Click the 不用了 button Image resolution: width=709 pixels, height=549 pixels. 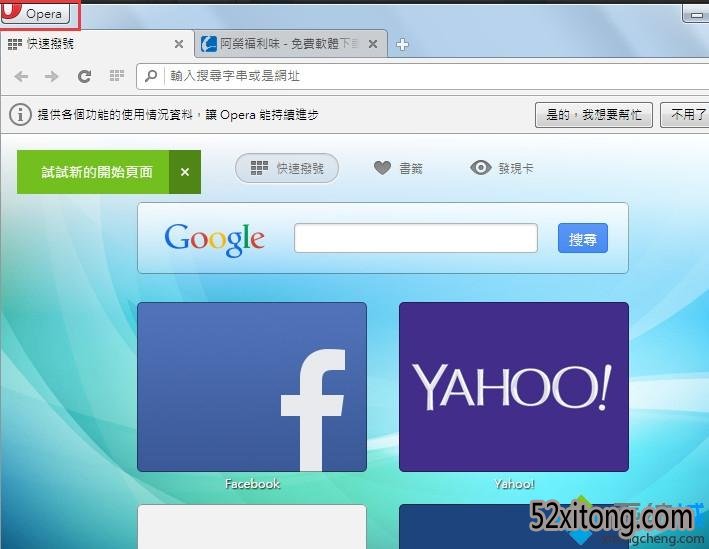tap(688, 115)
